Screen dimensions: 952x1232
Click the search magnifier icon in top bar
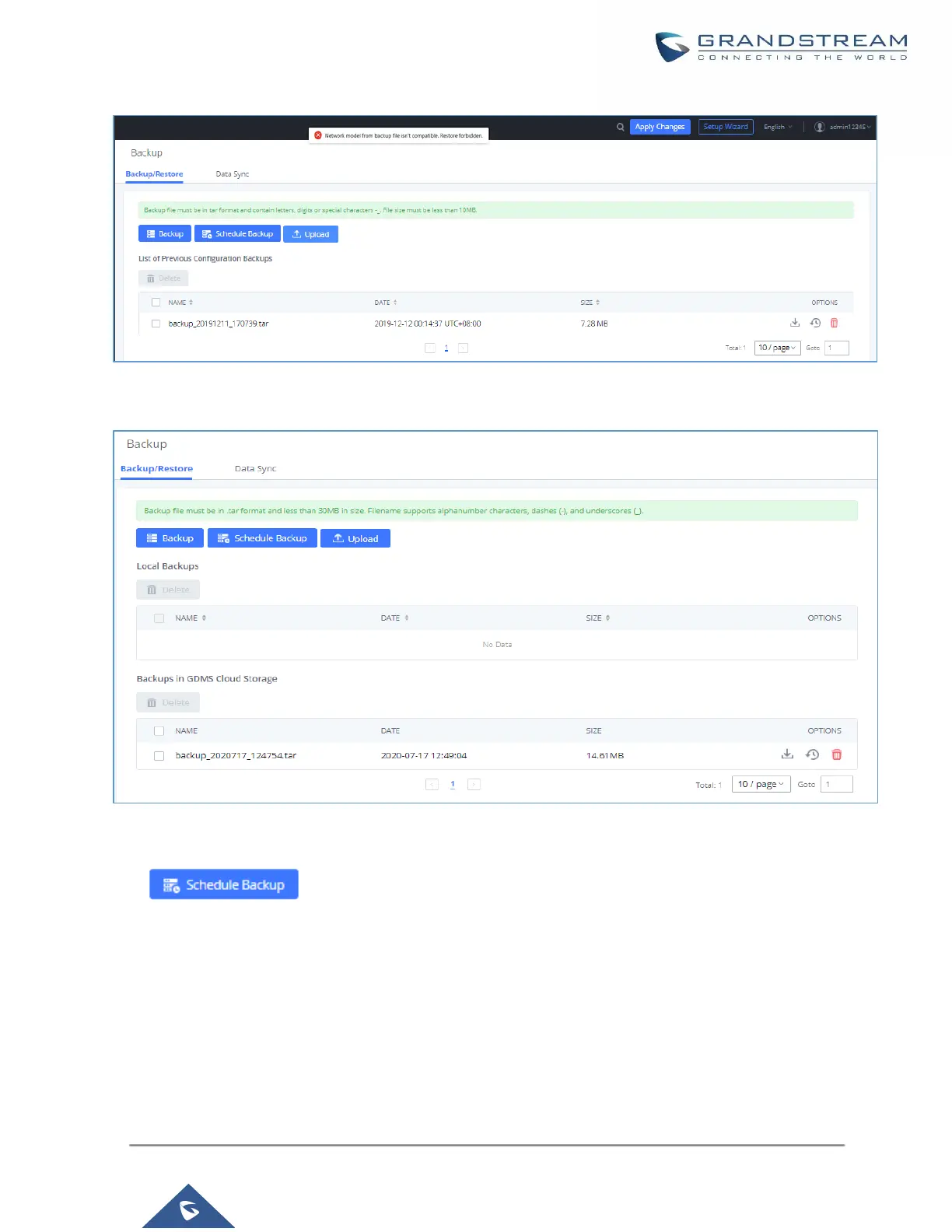620,127
